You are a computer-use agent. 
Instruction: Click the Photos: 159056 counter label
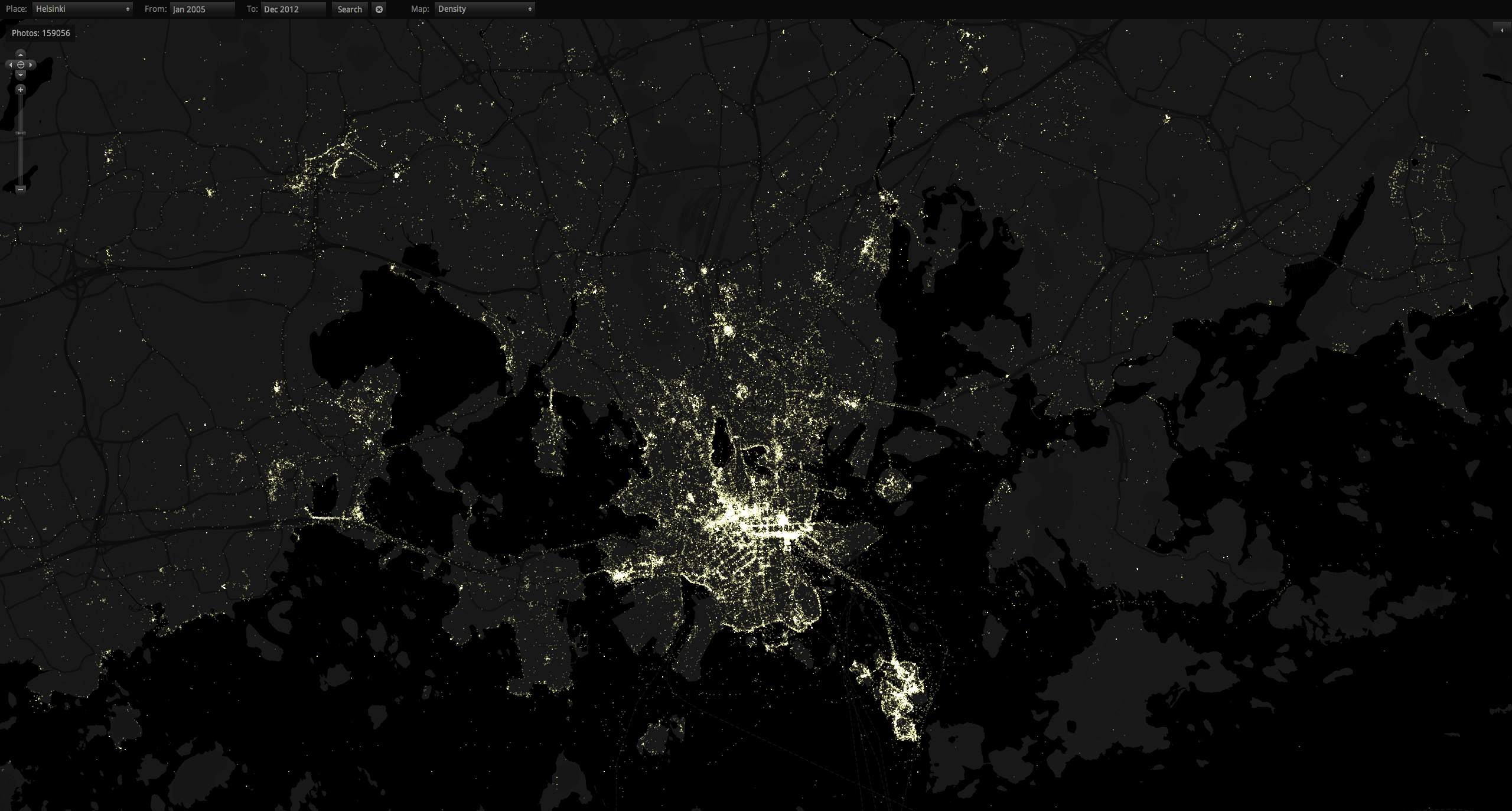[41, 33]
